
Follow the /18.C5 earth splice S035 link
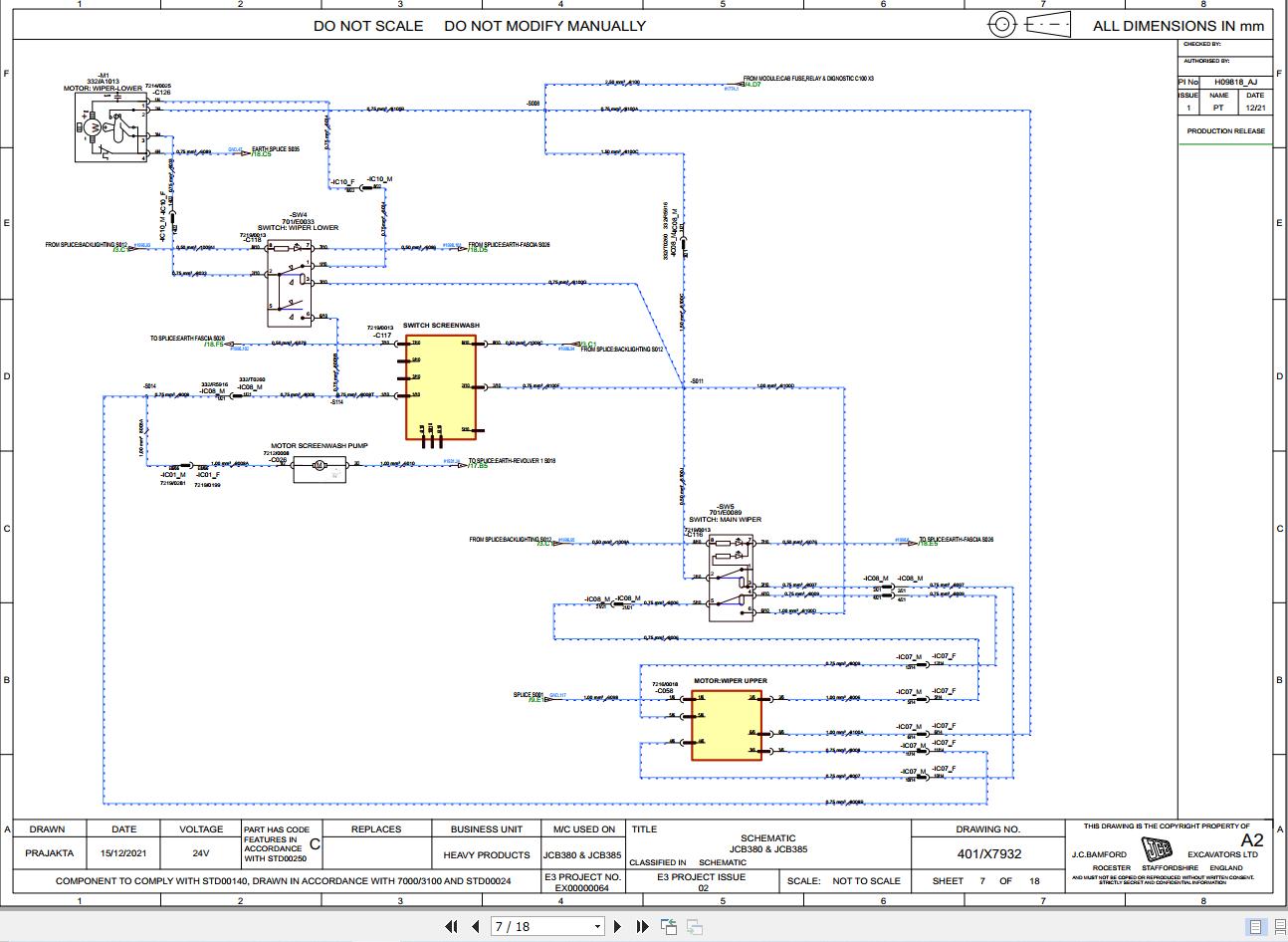coord(260,154)
